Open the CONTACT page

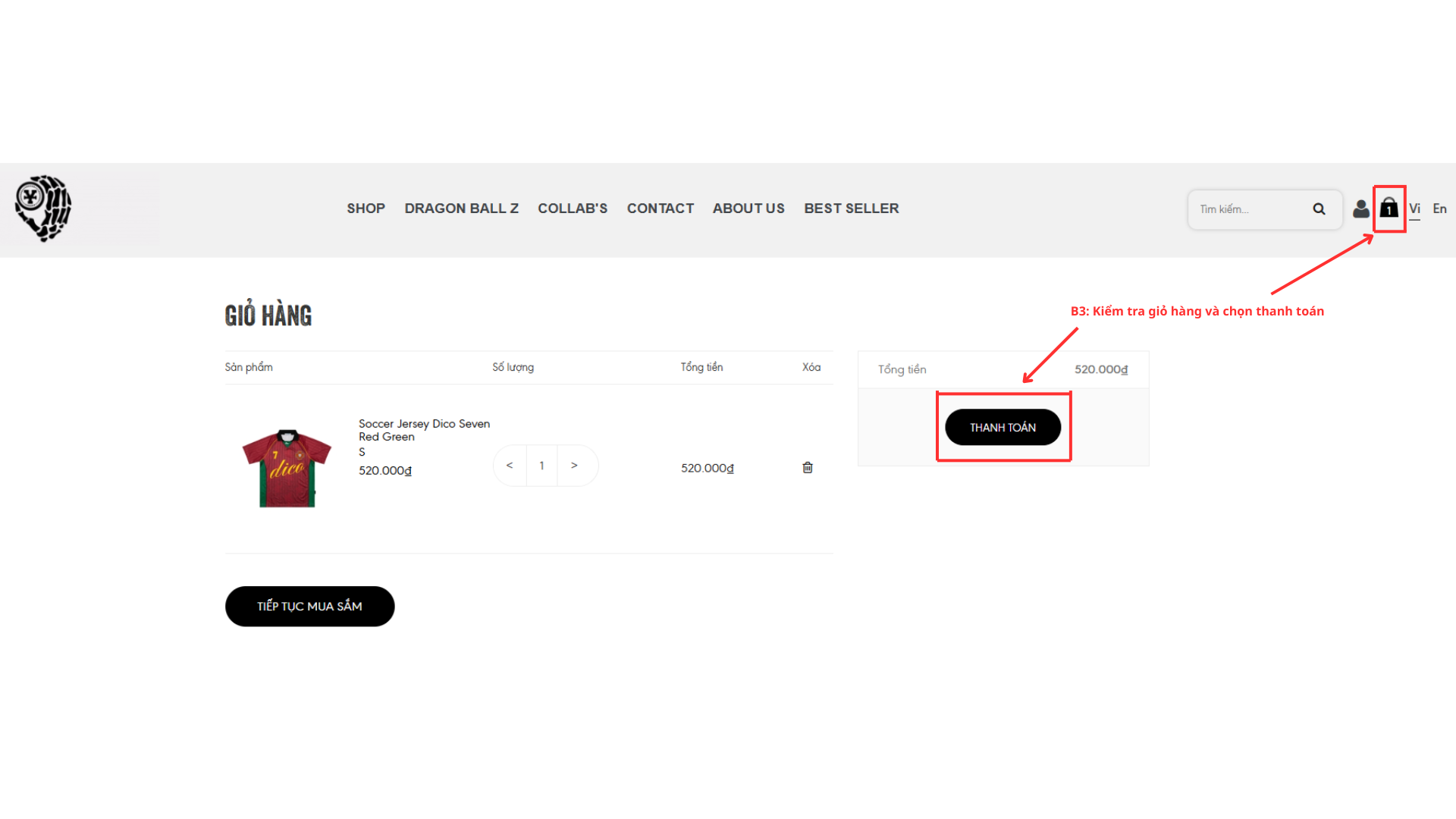tap(660, 209)
